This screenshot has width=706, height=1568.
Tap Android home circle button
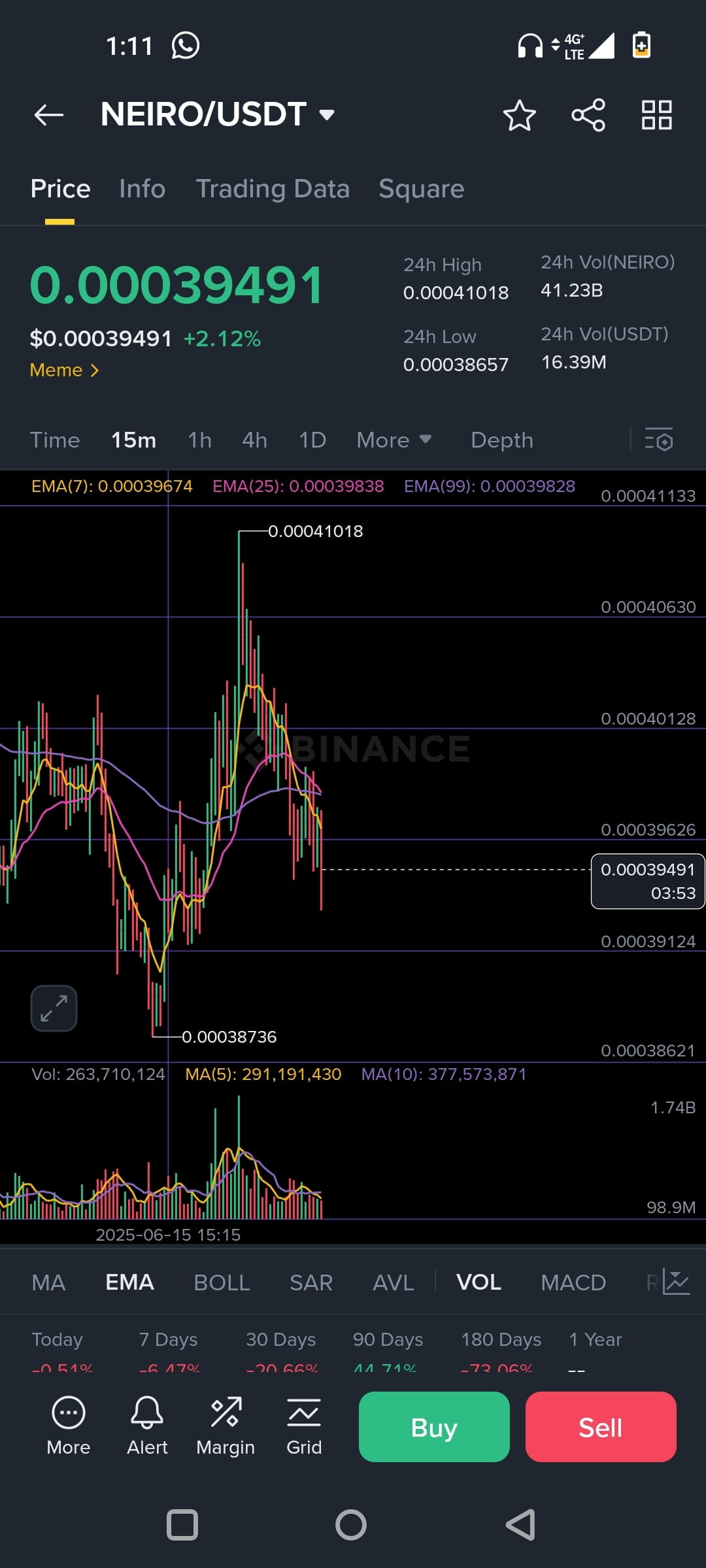(x=351, y=1525)
